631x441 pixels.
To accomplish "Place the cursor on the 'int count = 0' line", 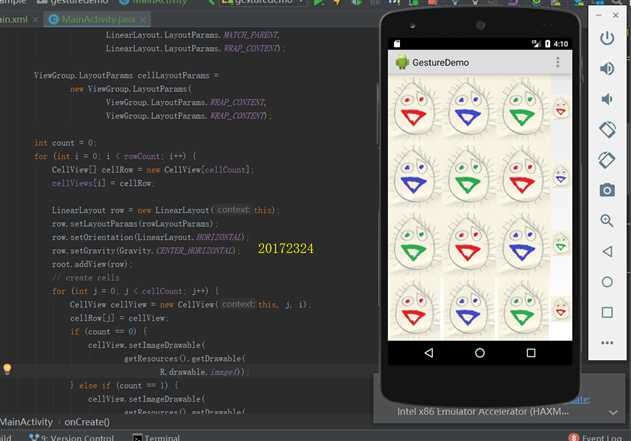I will pos(65,143).
